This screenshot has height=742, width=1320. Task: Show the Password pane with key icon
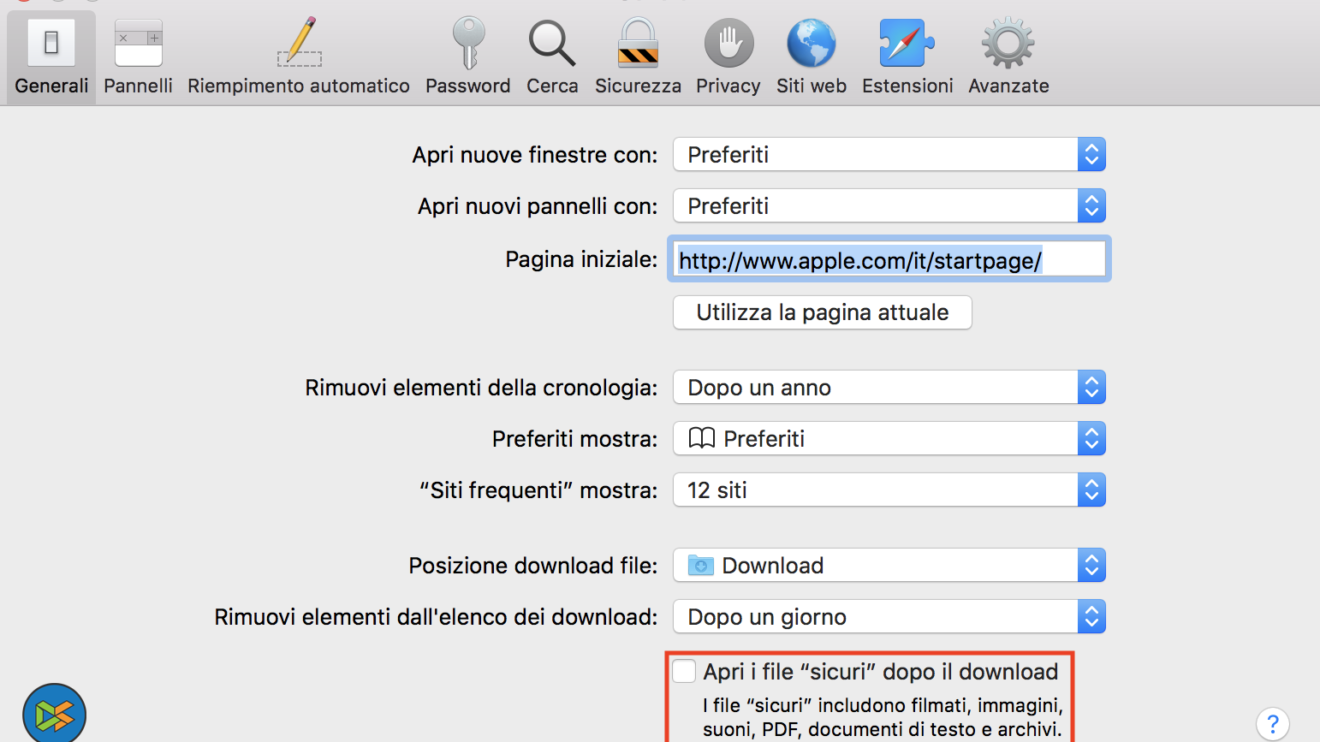point(468,58)
